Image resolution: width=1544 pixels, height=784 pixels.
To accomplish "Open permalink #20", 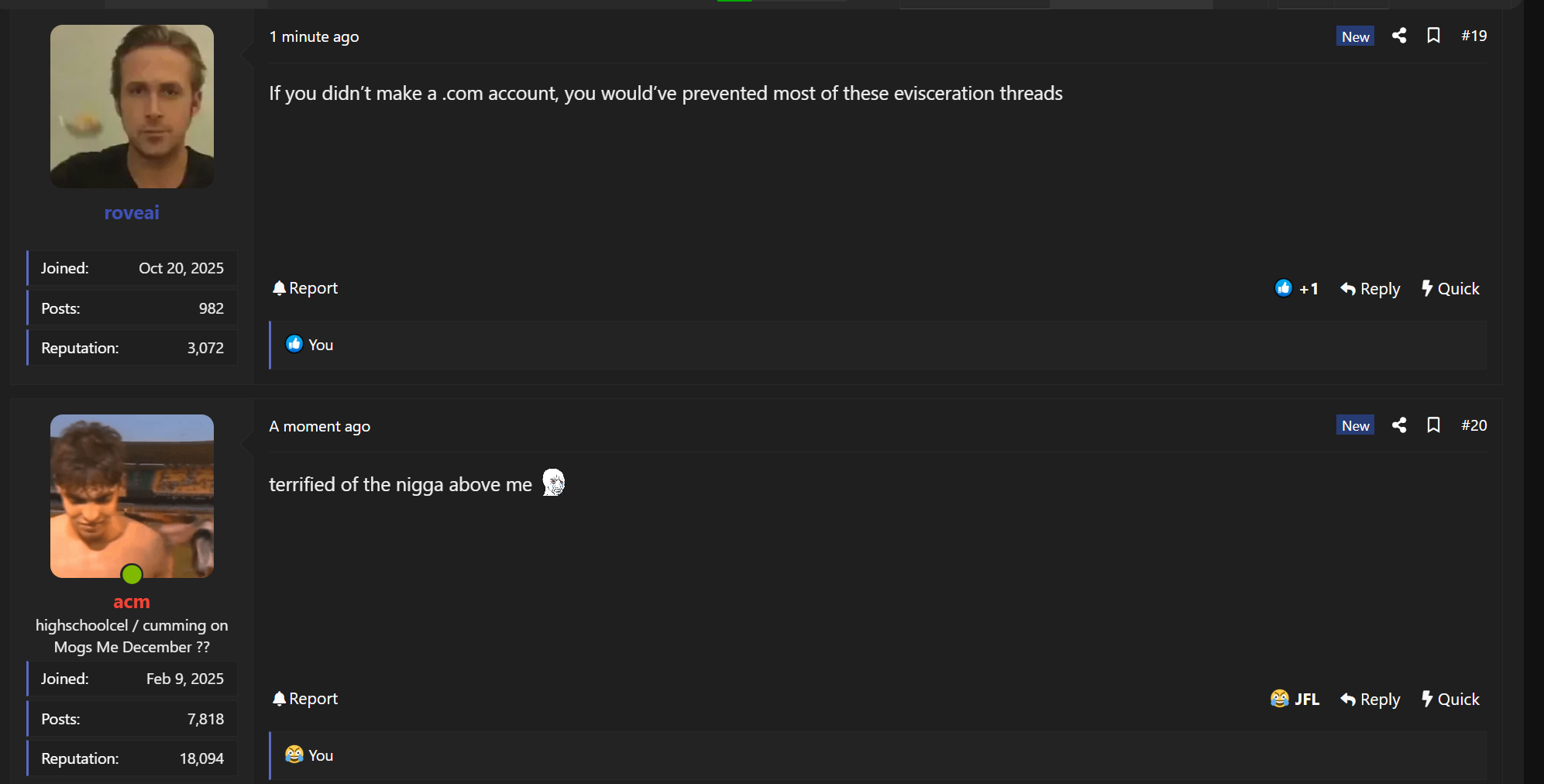I will click(1474, 425).
